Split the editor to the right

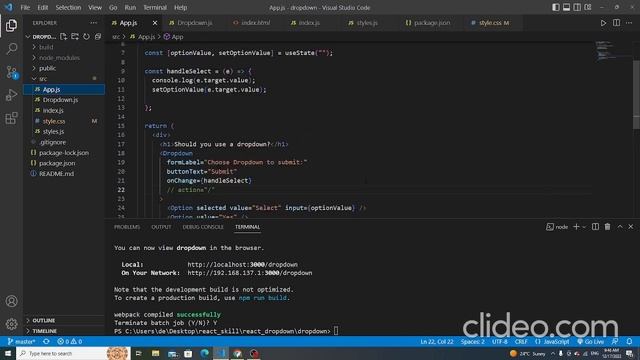(x=616, y=23)
